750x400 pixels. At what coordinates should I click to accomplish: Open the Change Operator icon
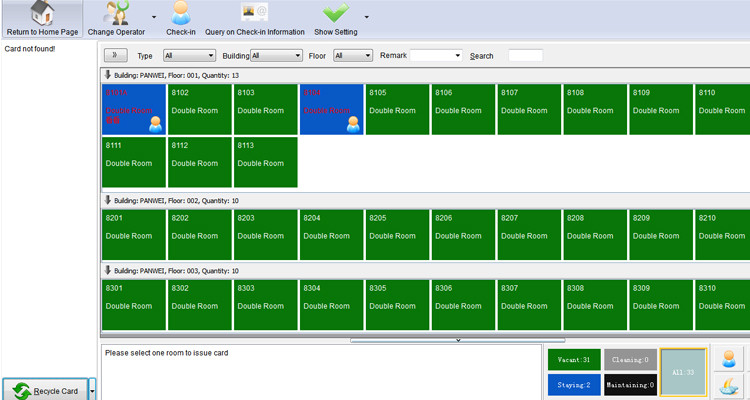(116, 13)
